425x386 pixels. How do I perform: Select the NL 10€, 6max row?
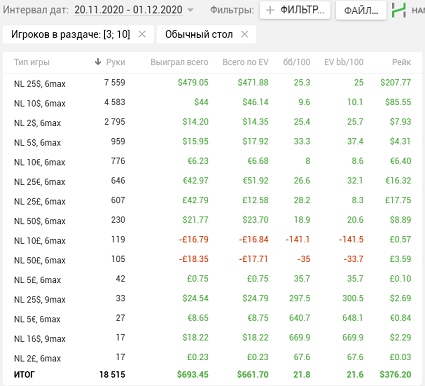[x=212, y=162]
